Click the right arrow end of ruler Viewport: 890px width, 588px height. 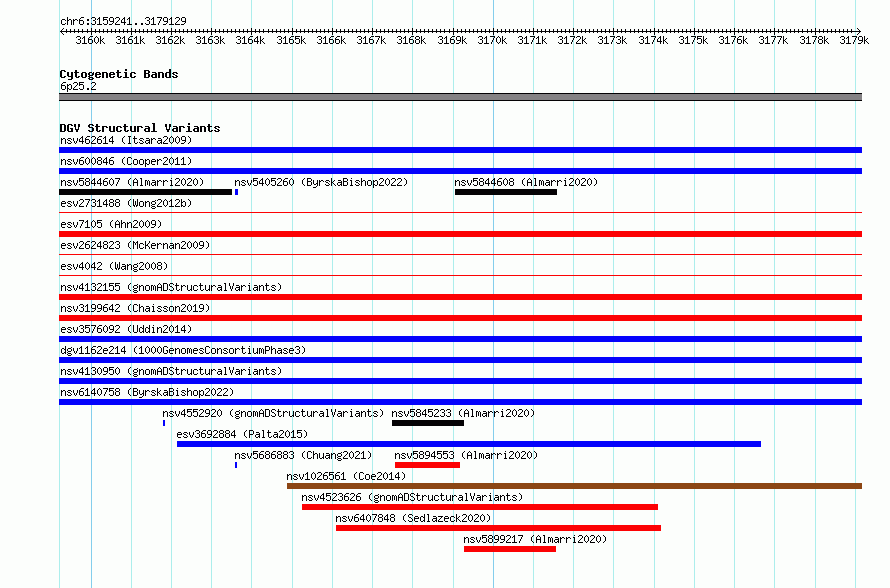pos(859,31)
